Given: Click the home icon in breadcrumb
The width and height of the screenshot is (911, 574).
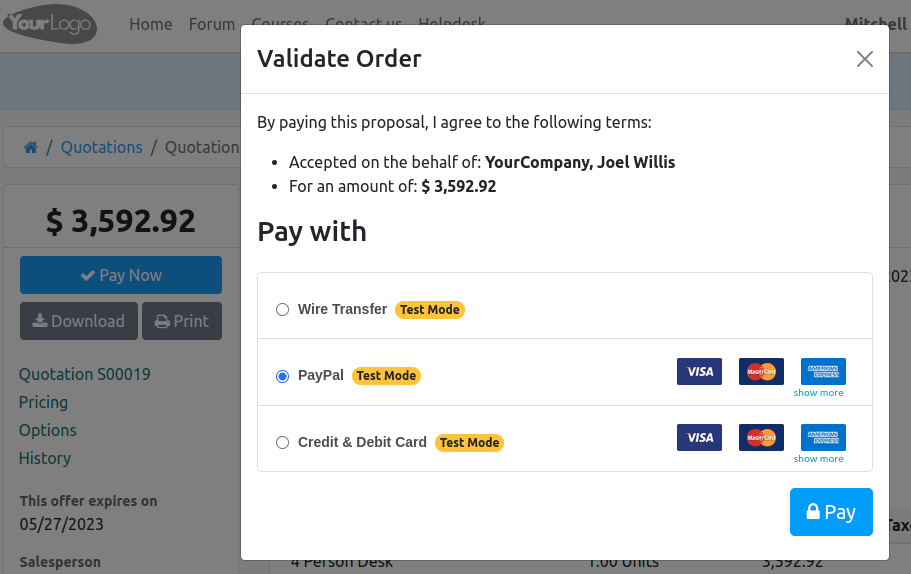Looking at the screenshot, I should point(31,147).
